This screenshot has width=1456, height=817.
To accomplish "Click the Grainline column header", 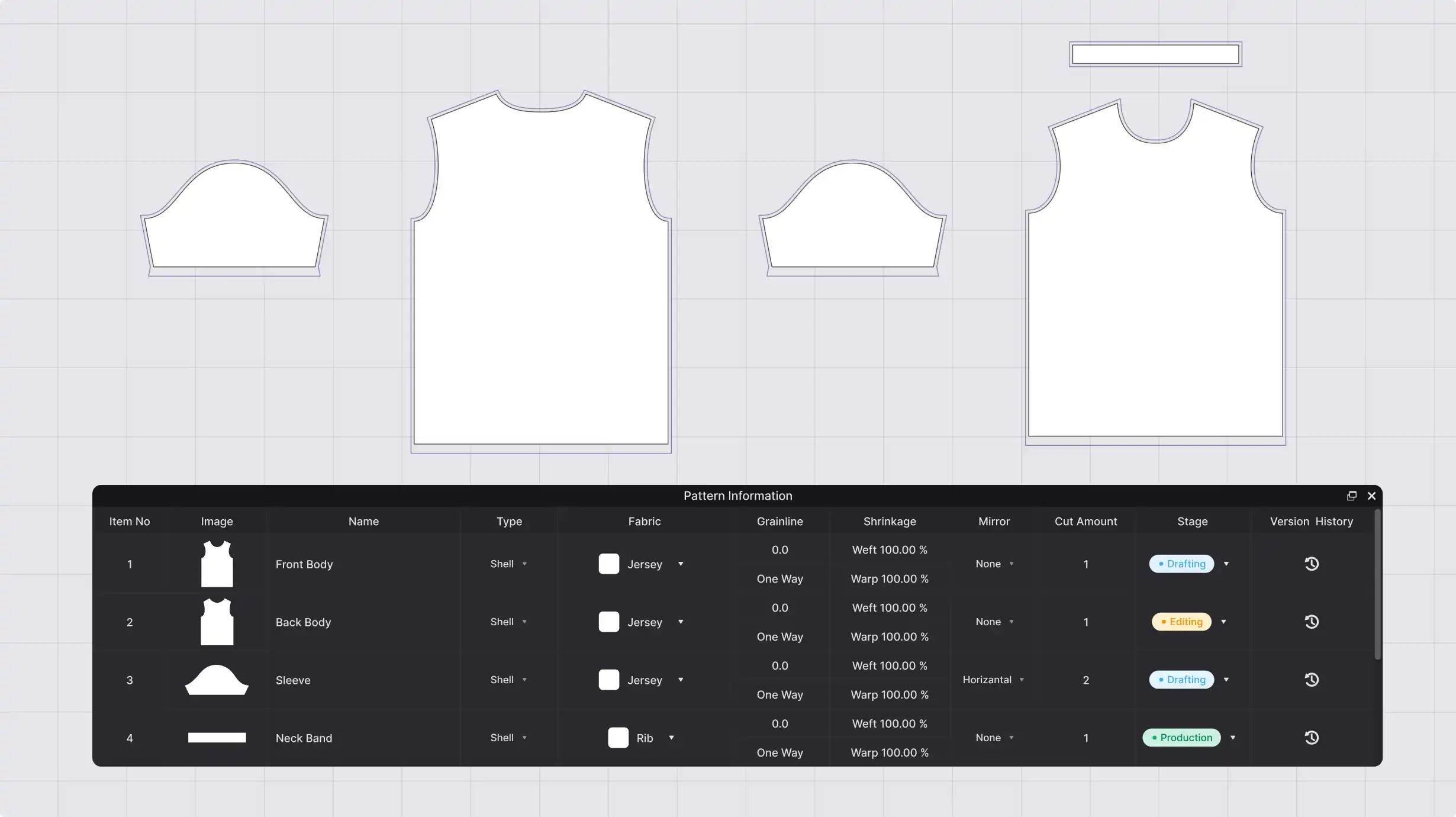I will click(779, 522).
